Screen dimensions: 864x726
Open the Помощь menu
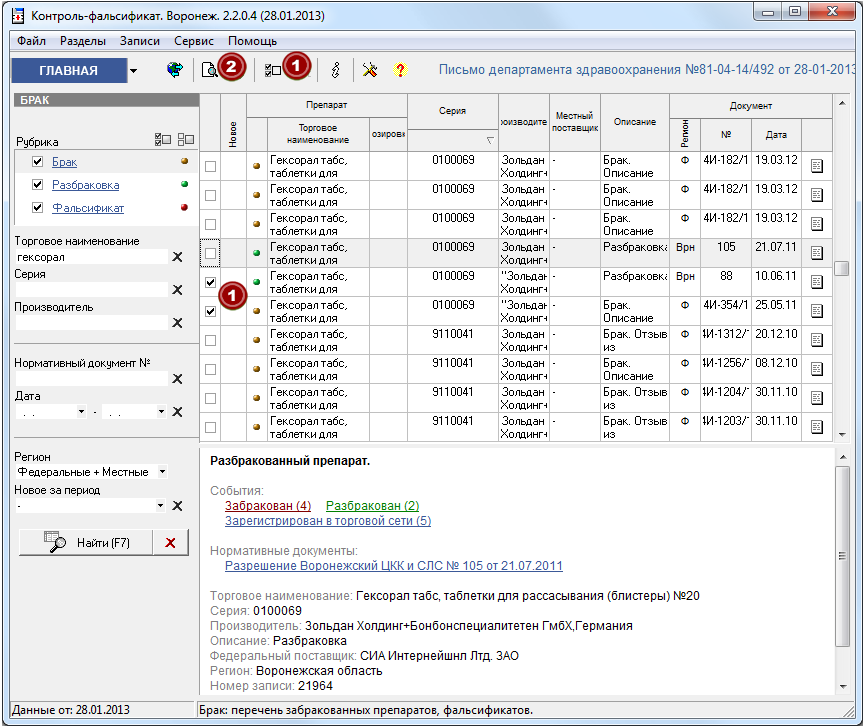(x=252, y=41)
